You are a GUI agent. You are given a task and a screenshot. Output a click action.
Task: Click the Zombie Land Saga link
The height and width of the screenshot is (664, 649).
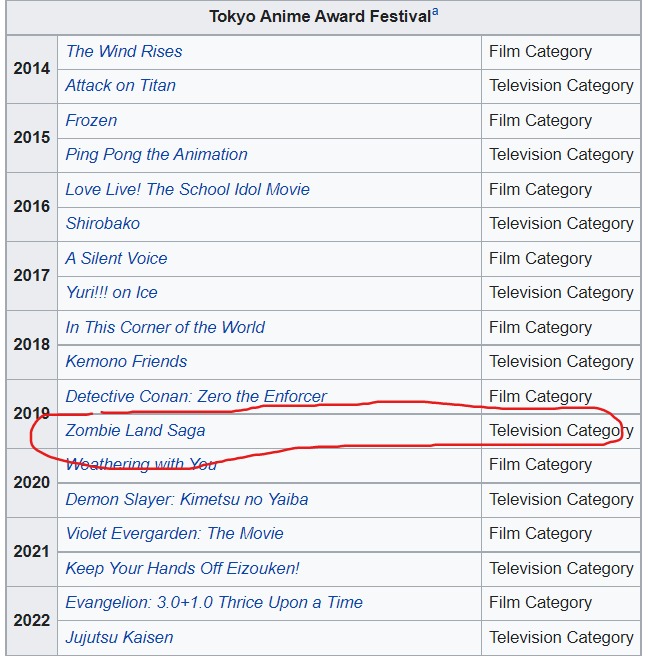coord(135,431)
